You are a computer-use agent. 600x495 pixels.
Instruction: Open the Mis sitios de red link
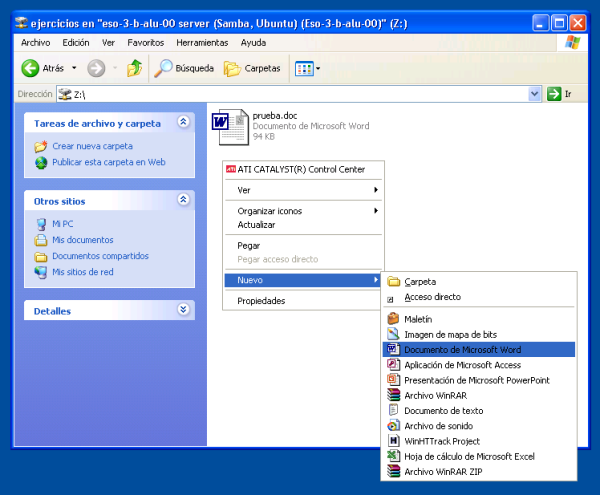click(x=82, y=272)
